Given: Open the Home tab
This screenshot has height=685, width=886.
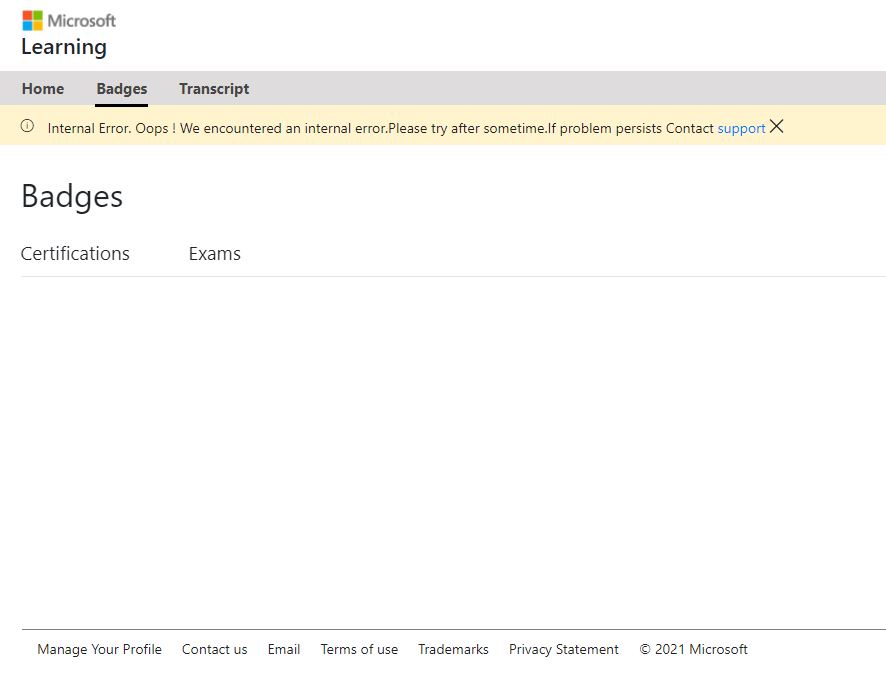Looking at the screenshot, I should click(42, 89).
